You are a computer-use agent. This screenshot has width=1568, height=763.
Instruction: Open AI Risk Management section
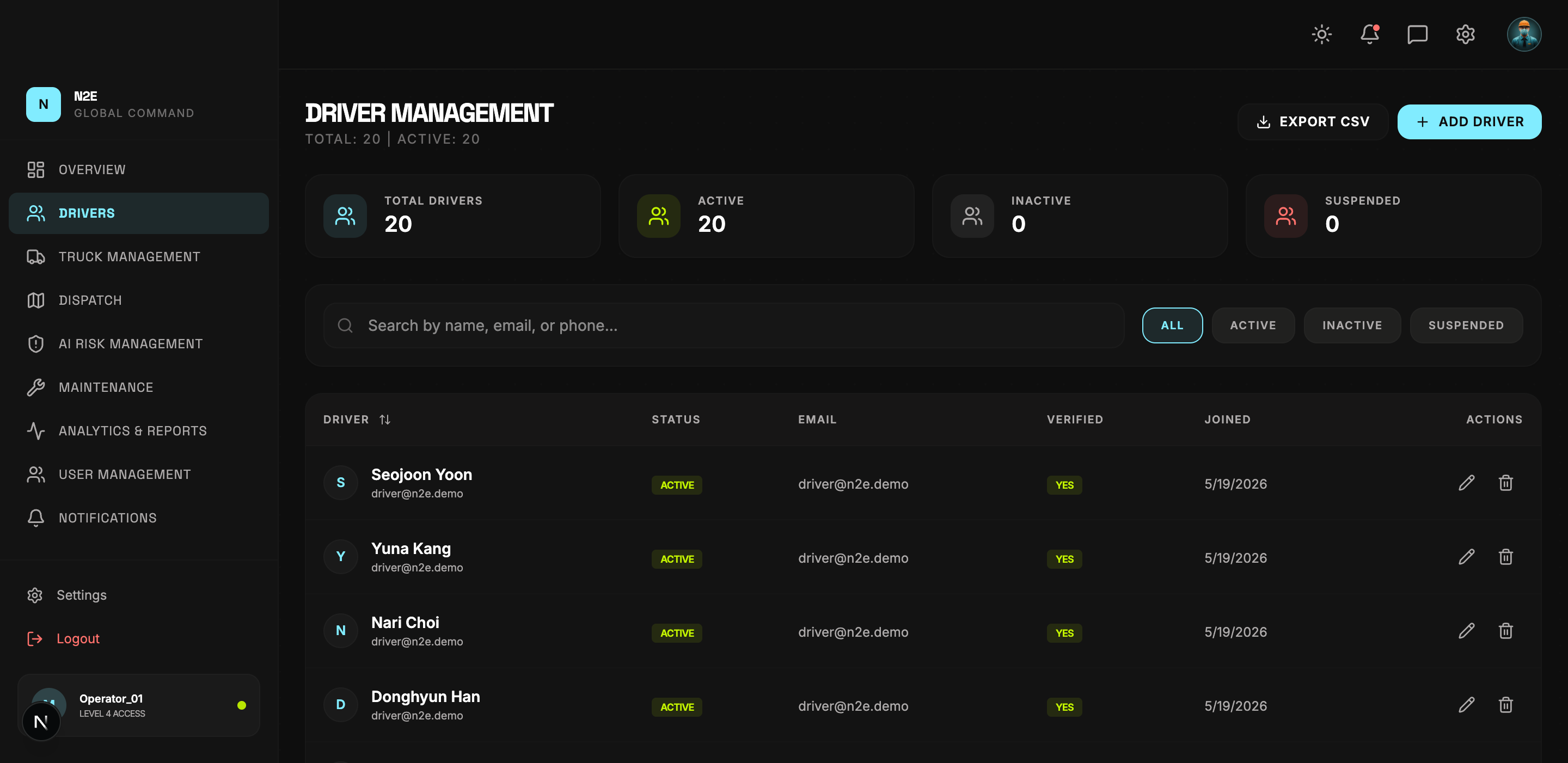click(139, 344)
